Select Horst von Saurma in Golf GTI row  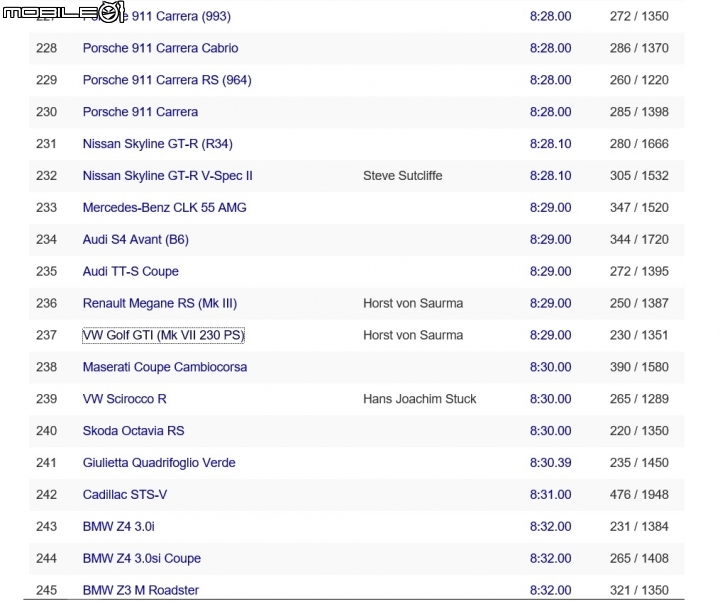[x=413, y=335]
